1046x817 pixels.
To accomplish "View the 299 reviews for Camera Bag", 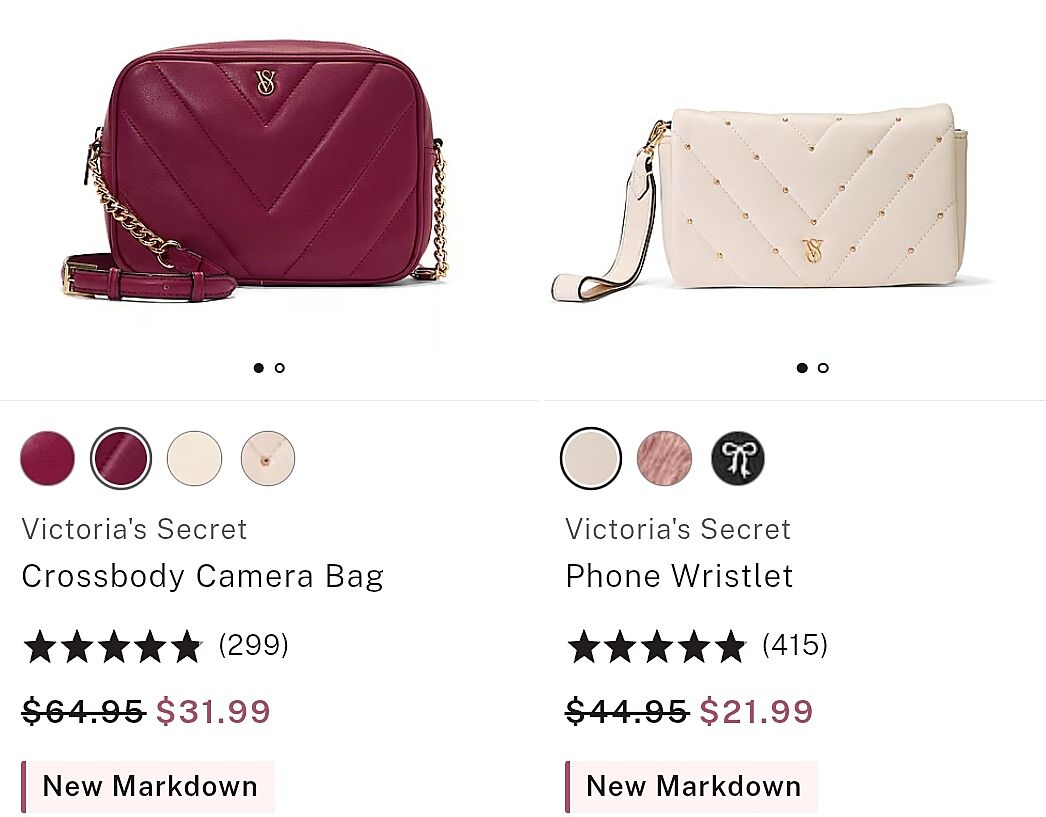I will click(x=254, y=645).
